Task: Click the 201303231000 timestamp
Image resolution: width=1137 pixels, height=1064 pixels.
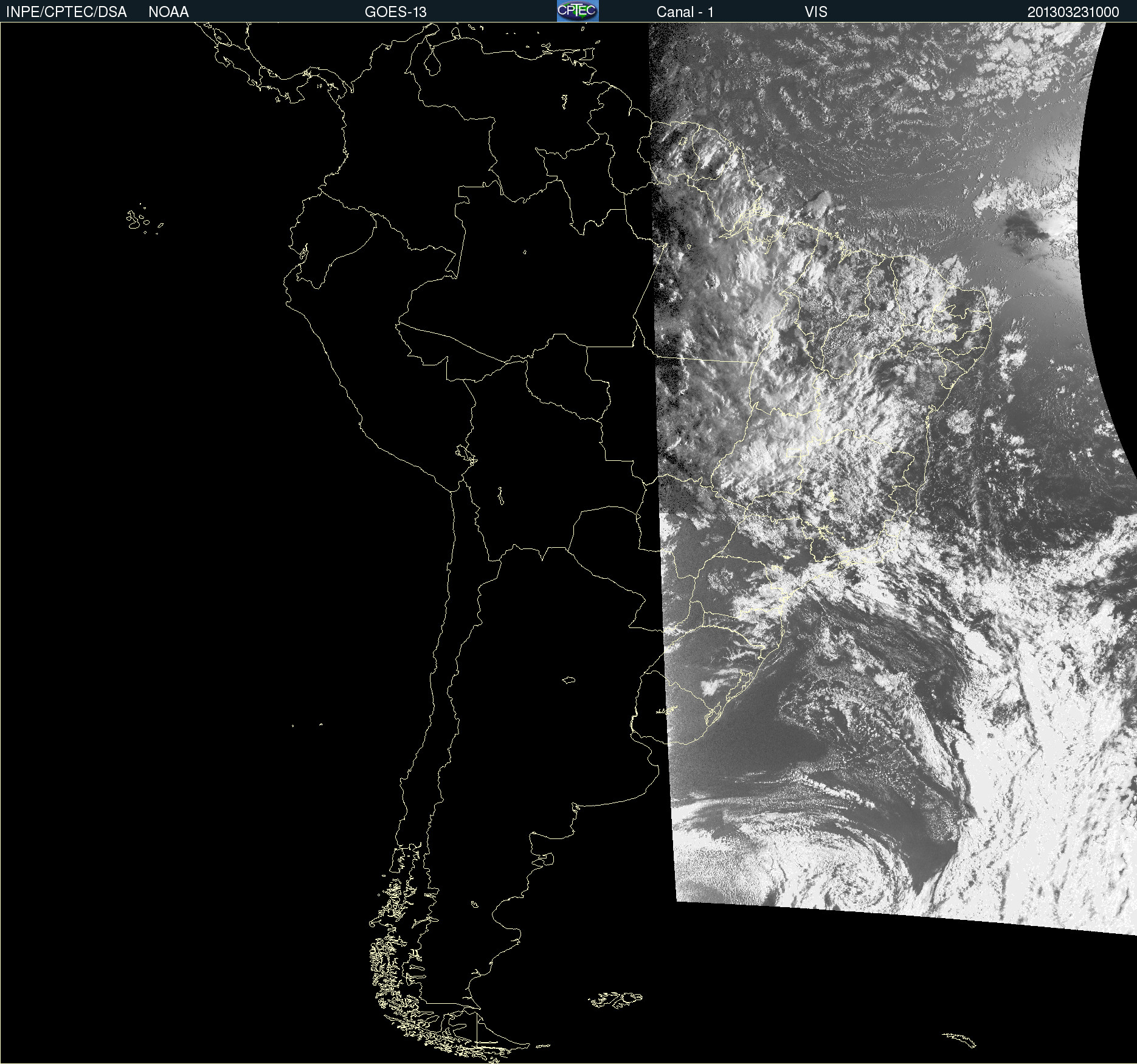Action: pyautogui.click(x=1073, y=12)
